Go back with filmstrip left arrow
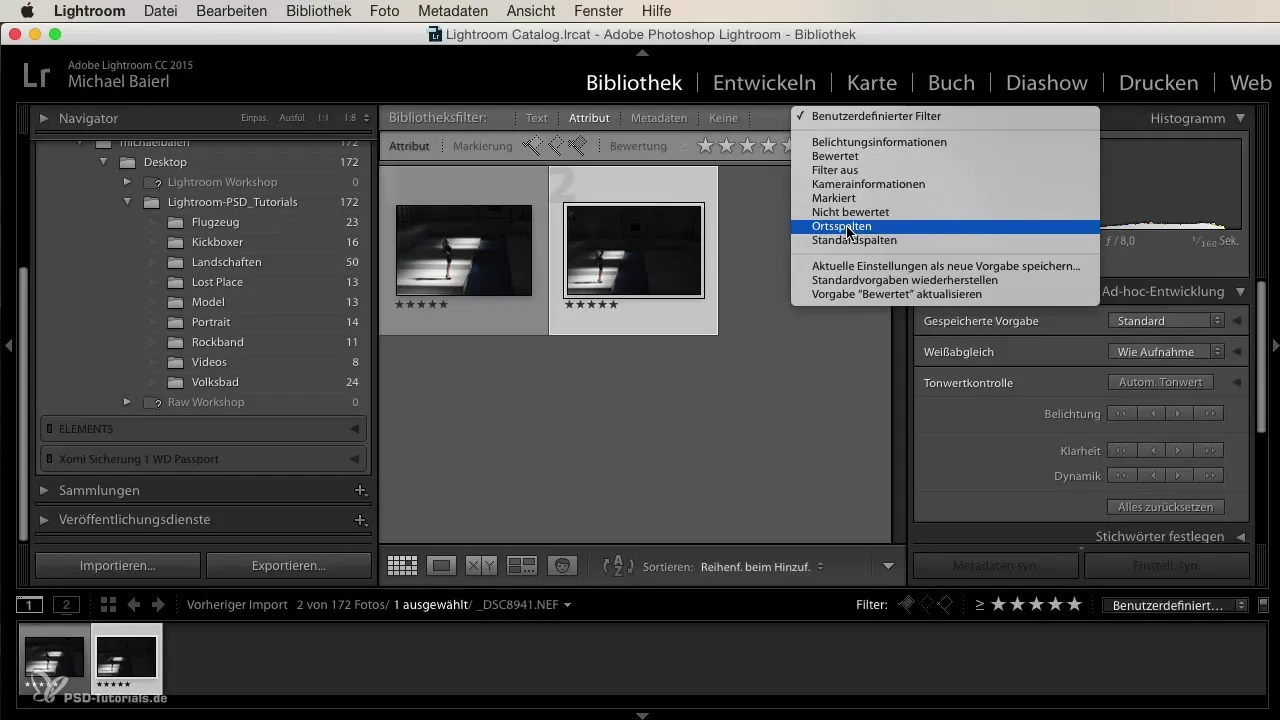Viewport: 1280px width, 720px height. coord(133,605)
